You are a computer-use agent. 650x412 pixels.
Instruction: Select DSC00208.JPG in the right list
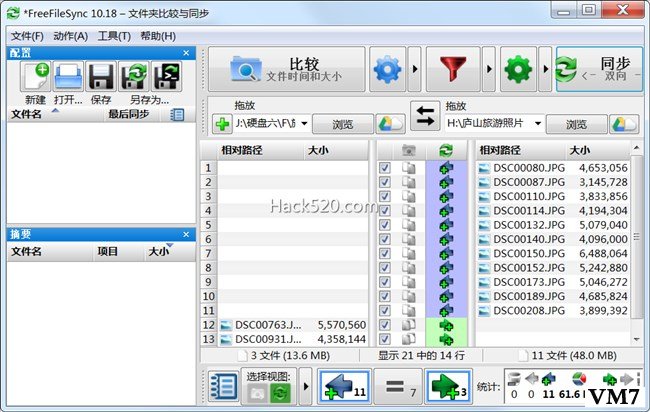(x=529, y=310)
